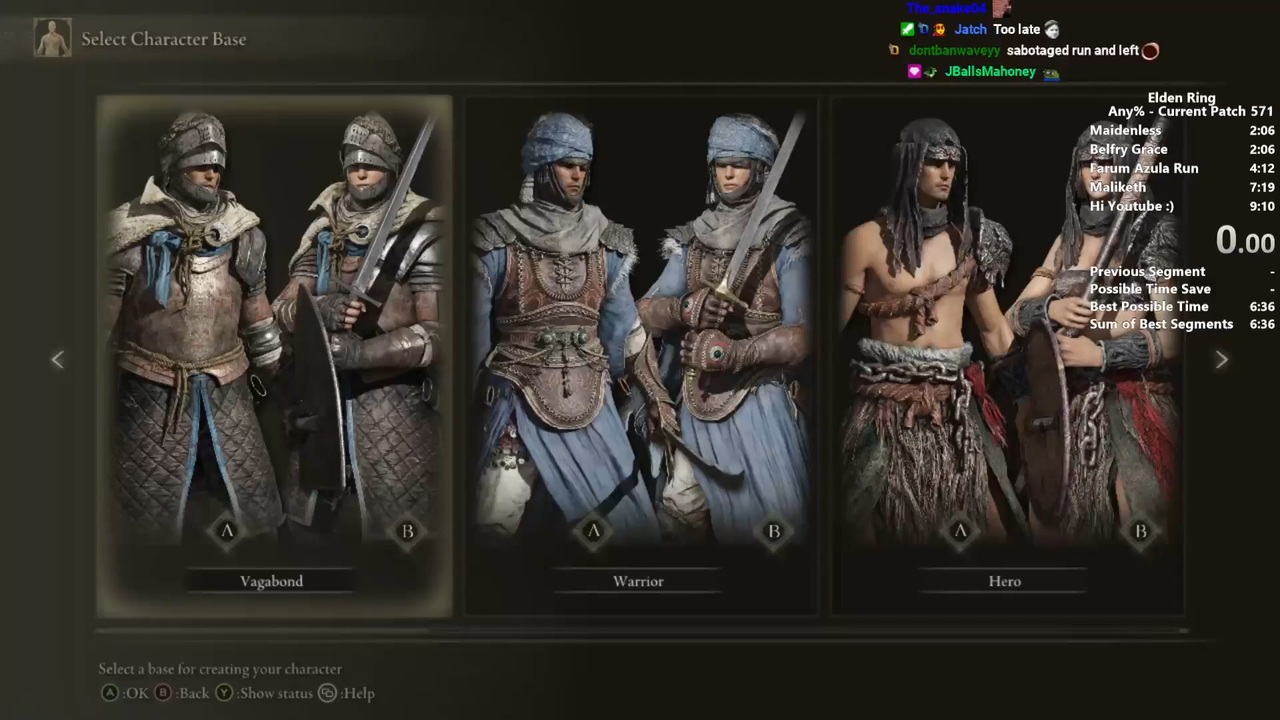Pick Hero body type B diamond
Image resolution: width=1280 pixels, height=720 pixels.
pyautogui.click(x=1140, y=532)
